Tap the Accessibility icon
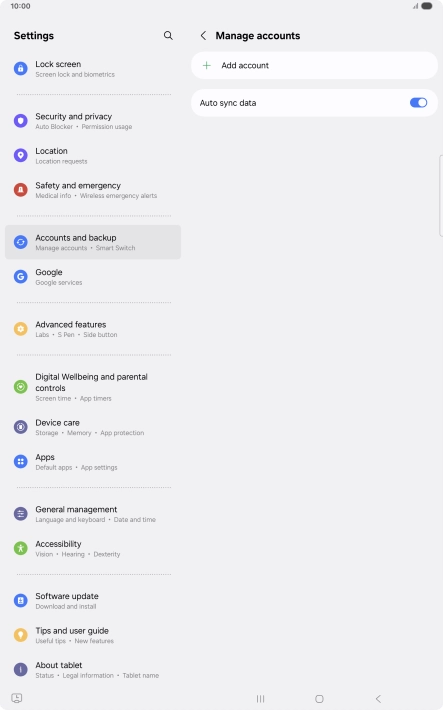This screenshot has width=443, height=710. 20,548
